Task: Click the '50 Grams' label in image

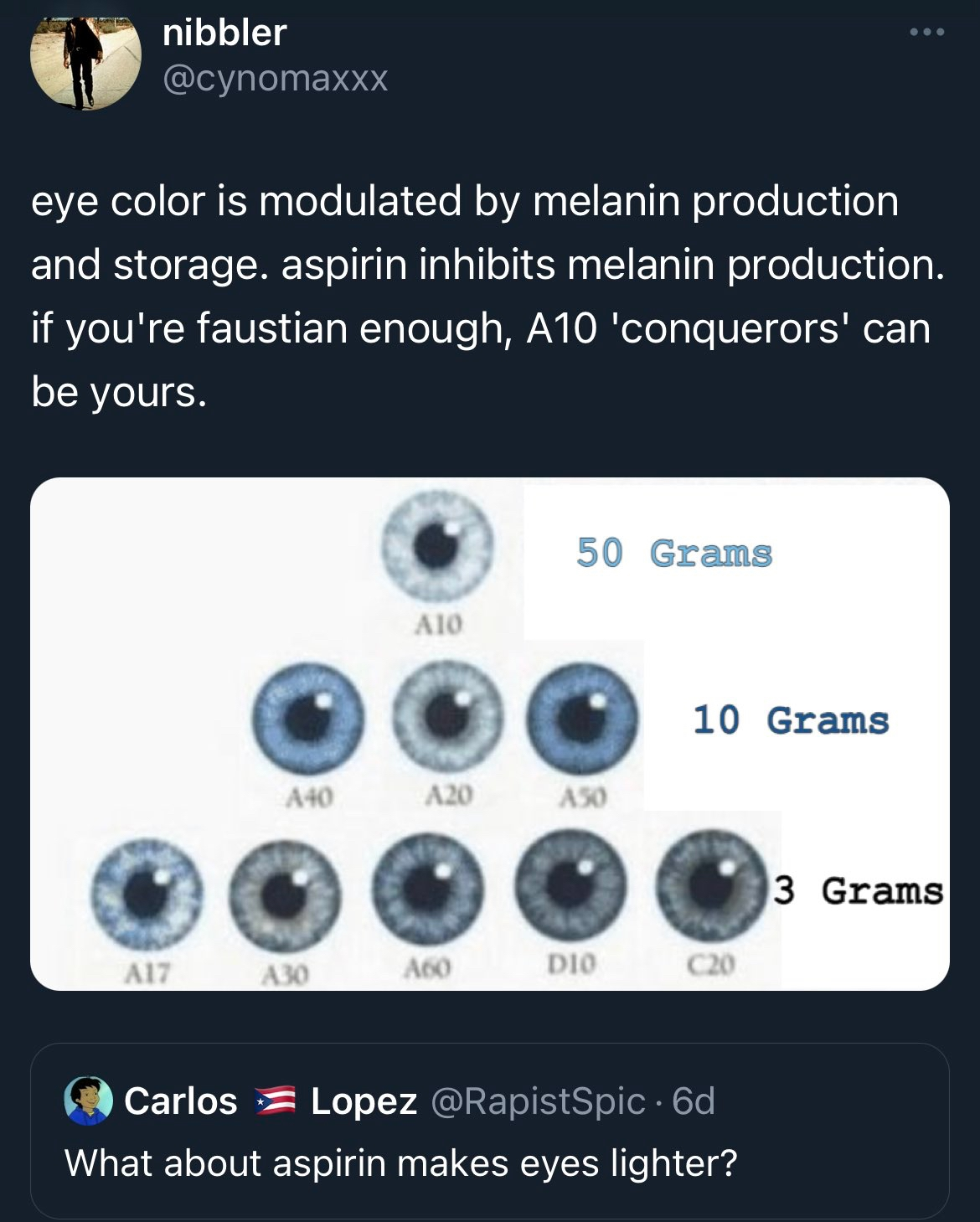Action: tap(674, 554)
